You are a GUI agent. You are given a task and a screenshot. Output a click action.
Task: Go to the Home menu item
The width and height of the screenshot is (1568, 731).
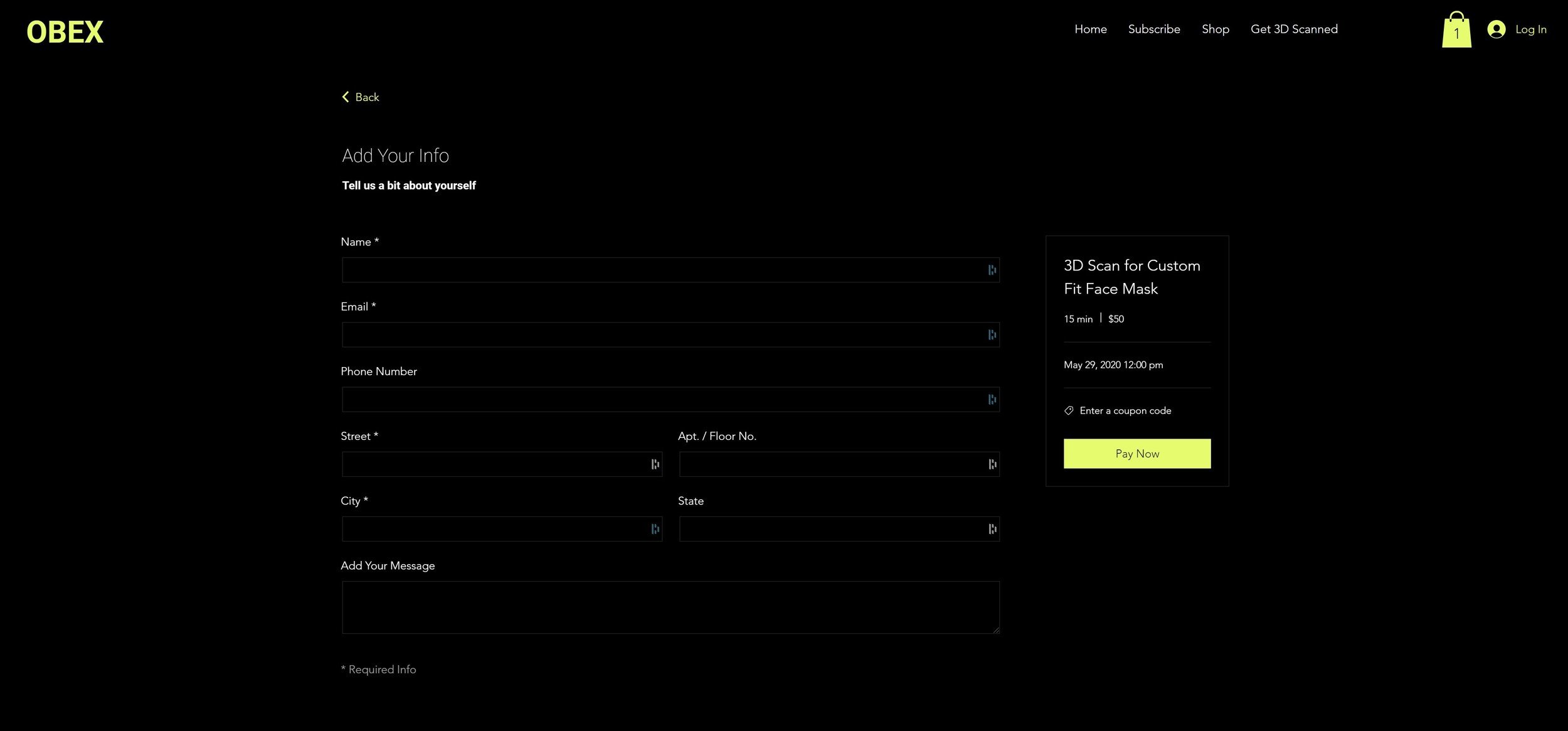(1090, 29)
